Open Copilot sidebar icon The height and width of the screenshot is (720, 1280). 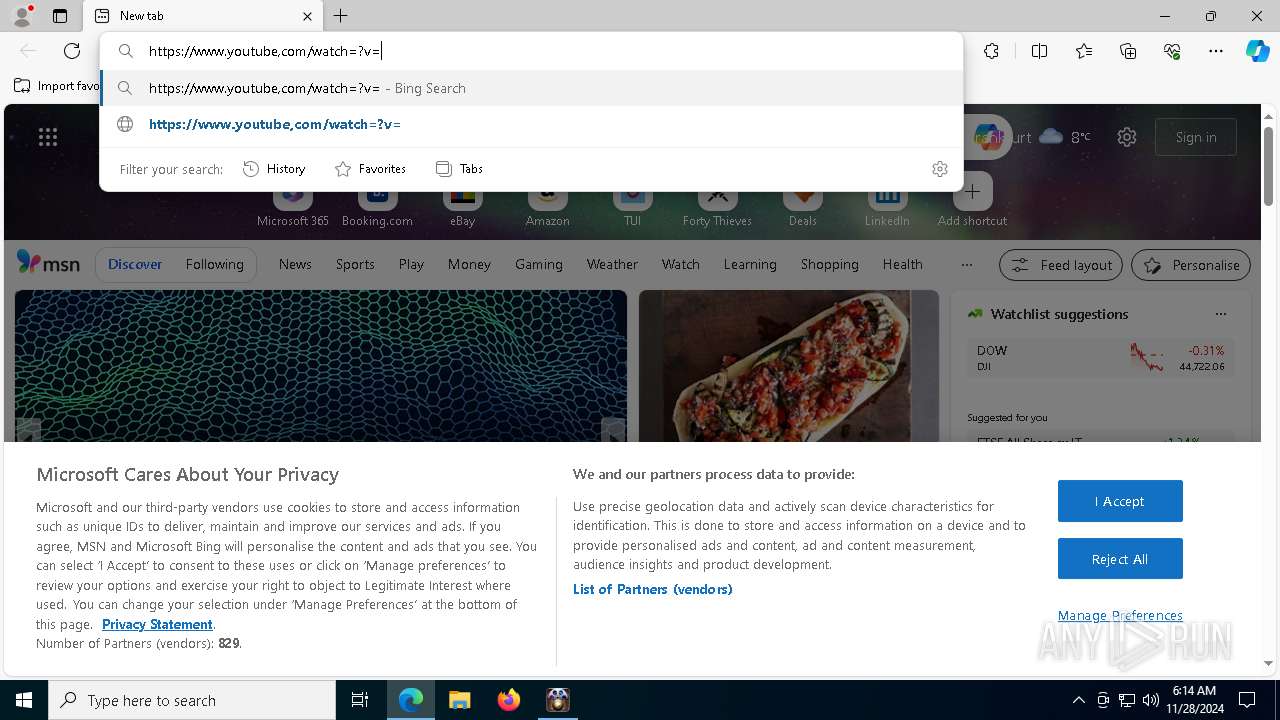[1257, 51]
